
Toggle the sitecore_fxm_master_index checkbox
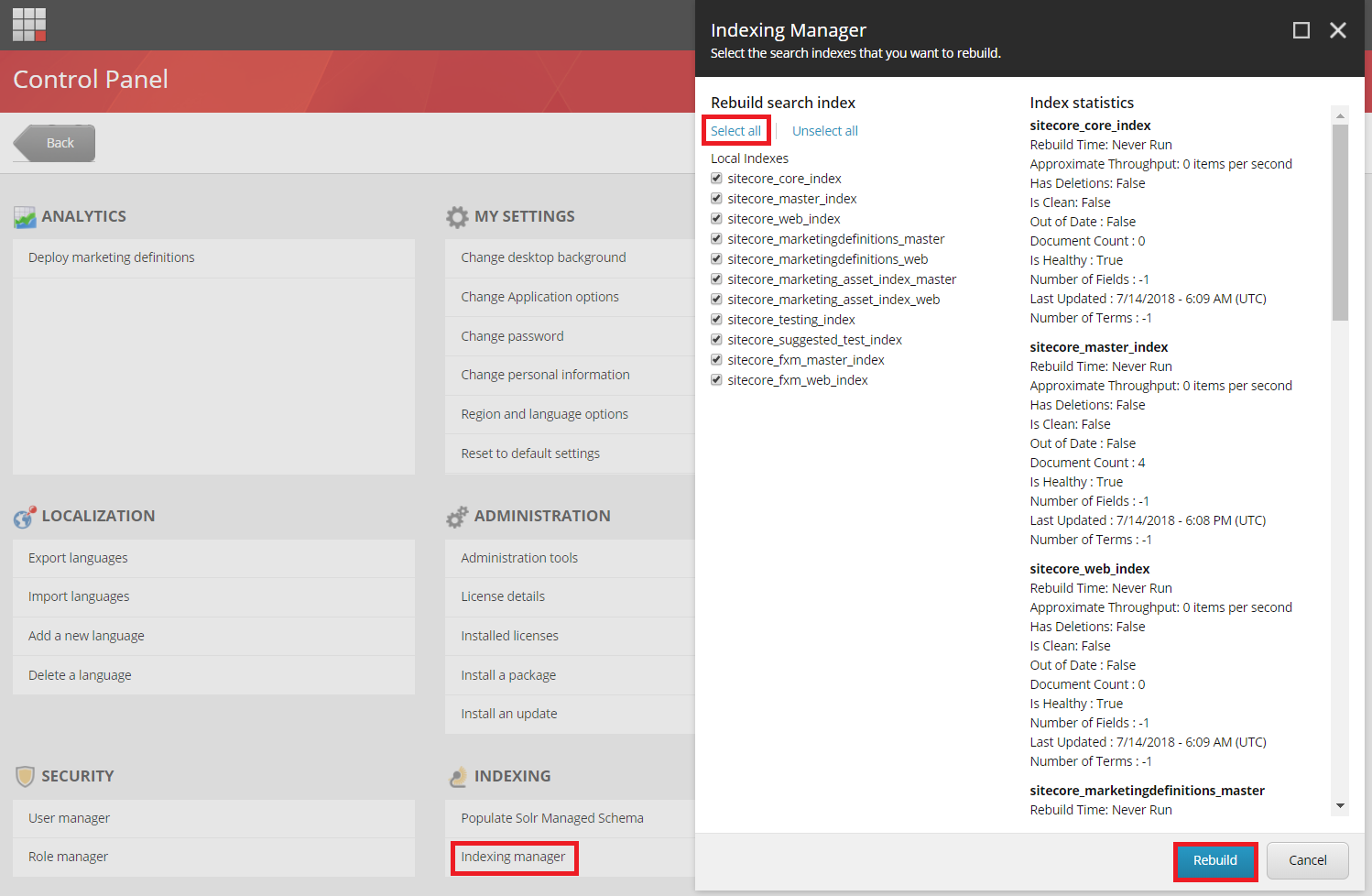[x=716, y=360]
